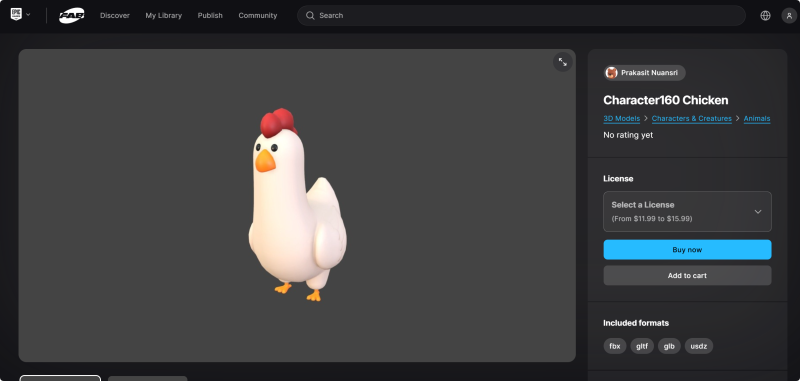The width and height of the screenshot is (800, 381).
Task: Click the Add to cart button
Action: 687,275
